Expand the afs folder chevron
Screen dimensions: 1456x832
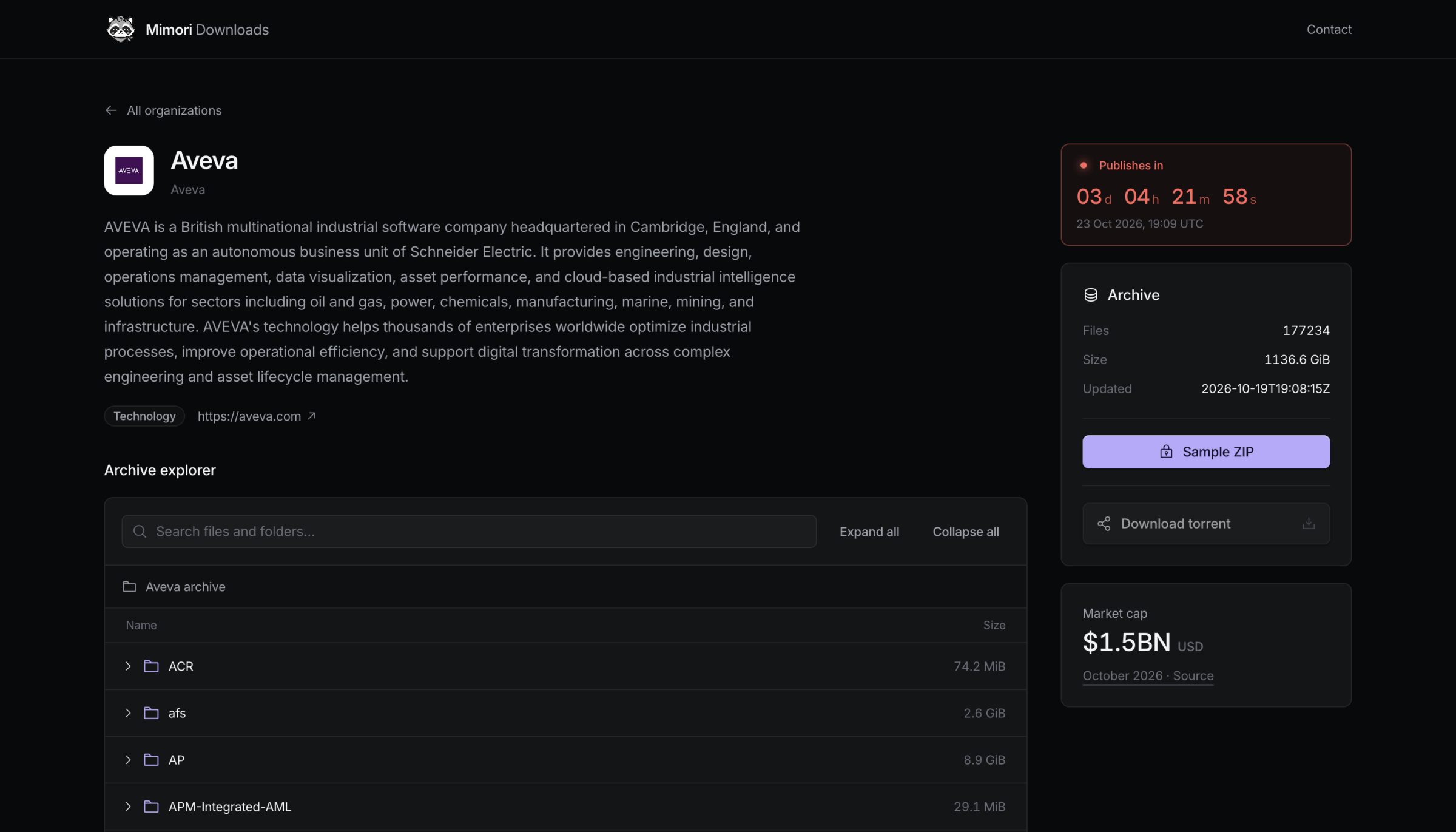(x=128, y=713)
